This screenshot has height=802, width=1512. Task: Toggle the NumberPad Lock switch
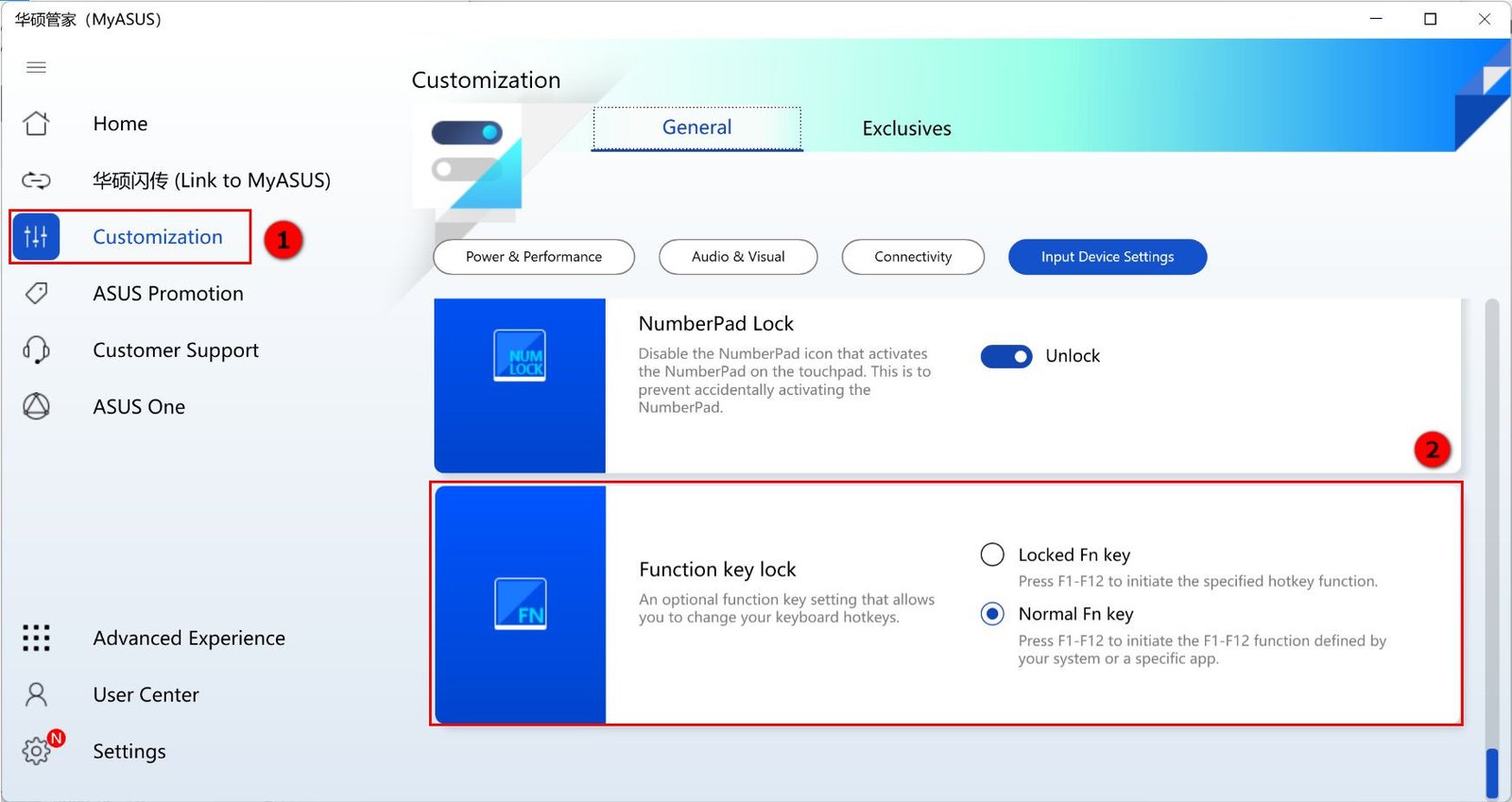(1005, 356)
